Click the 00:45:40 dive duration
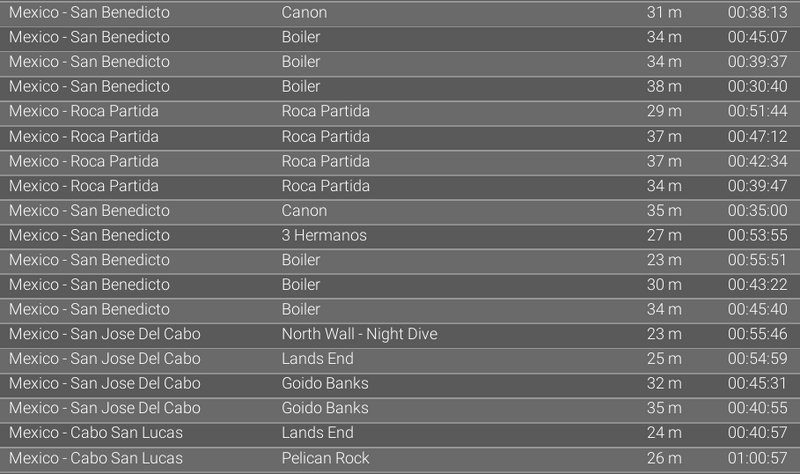 (757, 309)
